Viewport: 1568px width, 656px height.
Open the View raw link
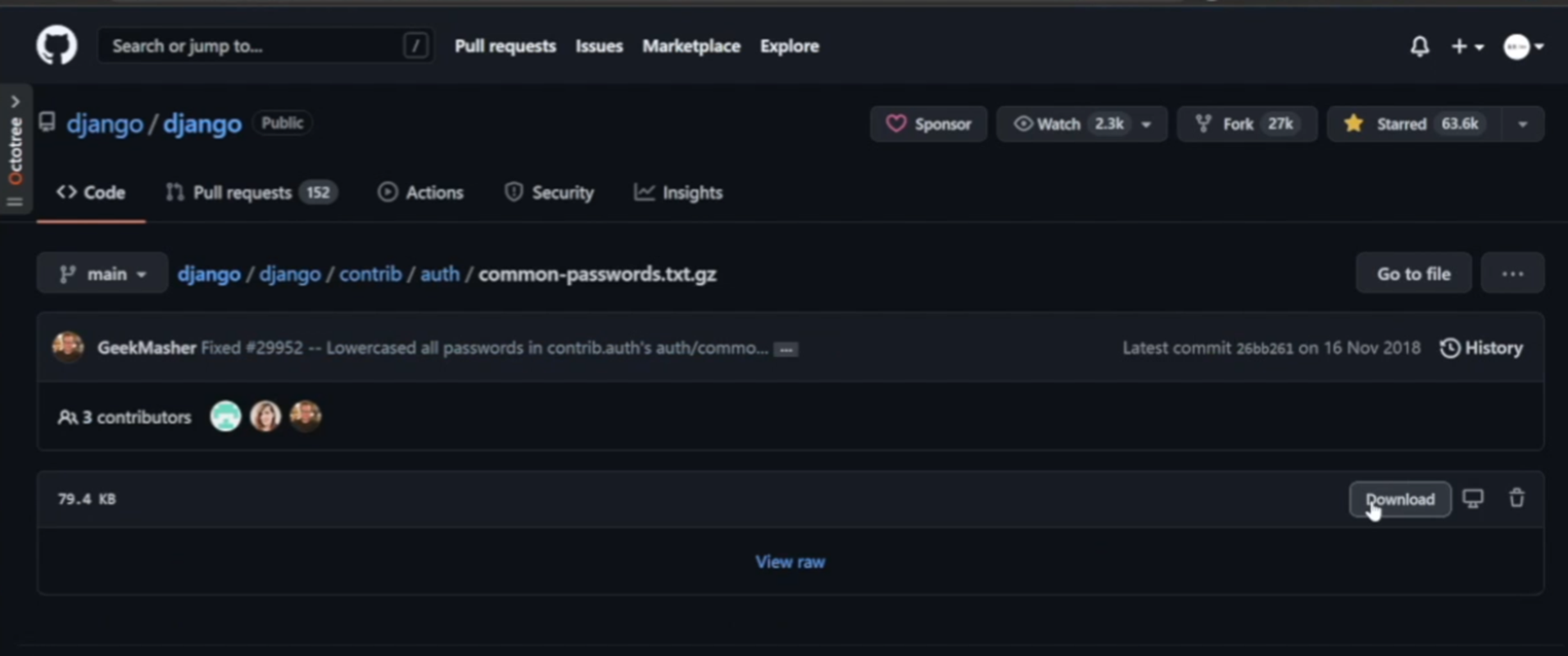point(790,562)
